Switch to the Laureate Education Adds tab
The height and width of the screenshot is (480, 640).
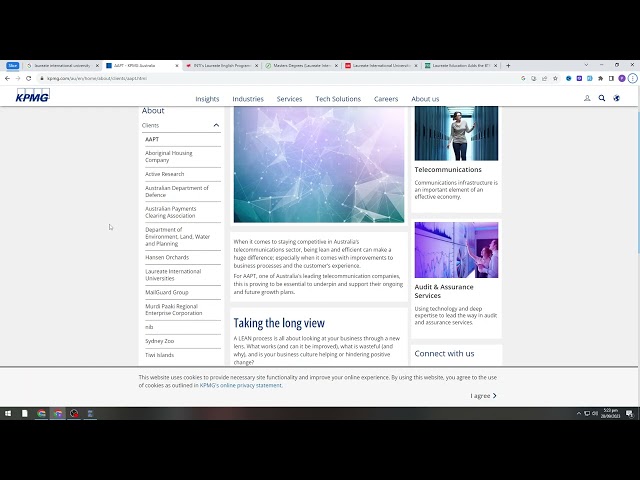461,65
